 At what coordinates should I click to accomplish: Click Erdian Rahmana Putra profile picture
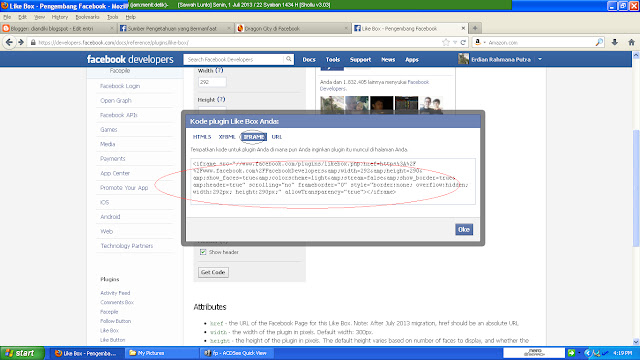(463, 59)
